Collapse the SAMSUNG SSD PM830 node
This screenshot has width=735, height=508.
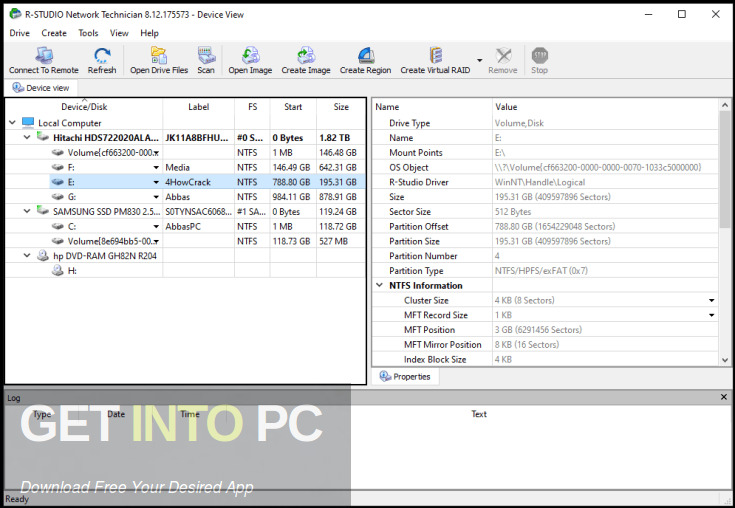(27, 211)
